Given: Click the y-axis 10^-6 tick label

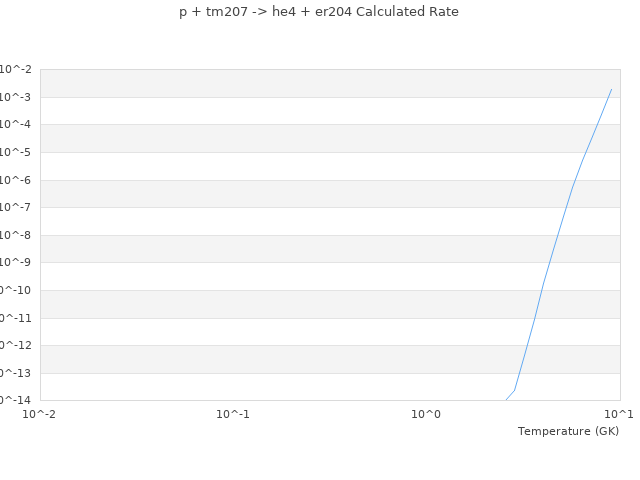Looking at the screenshot, I should coord(16,180).
